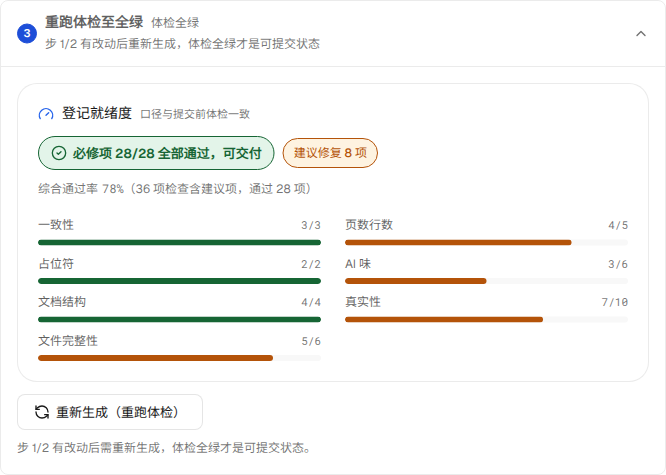Click the 综合通过率 78% summary line
Image resolution: width=666 pixels, height=475 pixels.
[x=175, y=189]
